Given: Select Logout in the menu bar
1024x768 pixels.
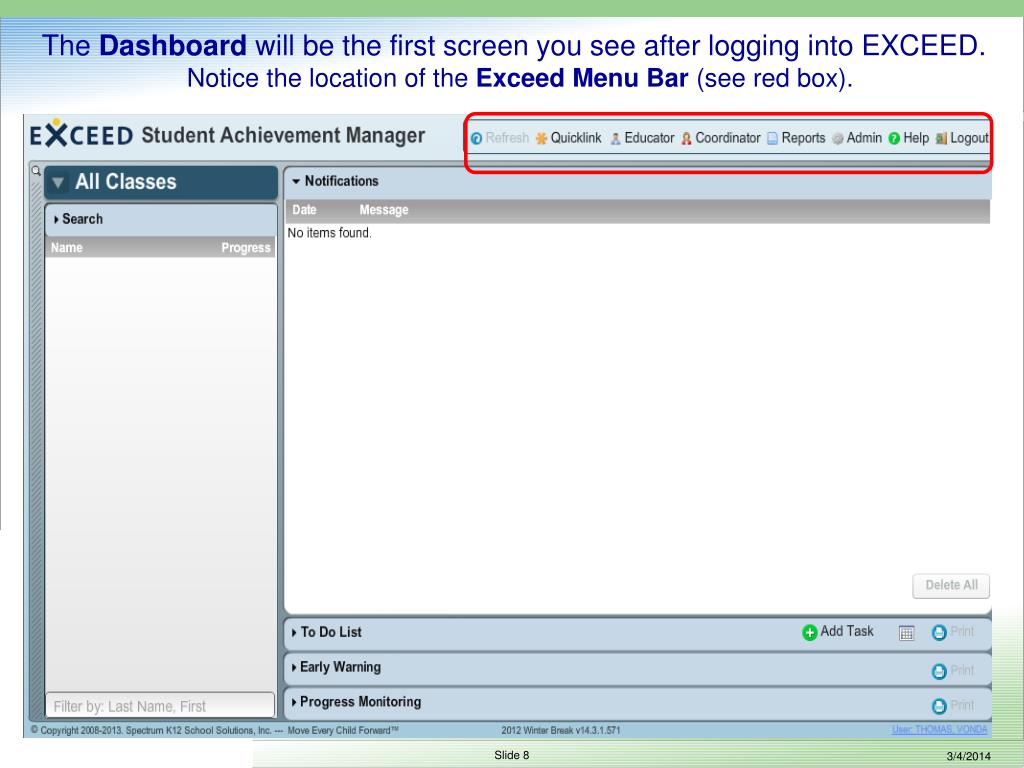Looking at the screenshot, I should pyautogui.click(x=969, y=138).
